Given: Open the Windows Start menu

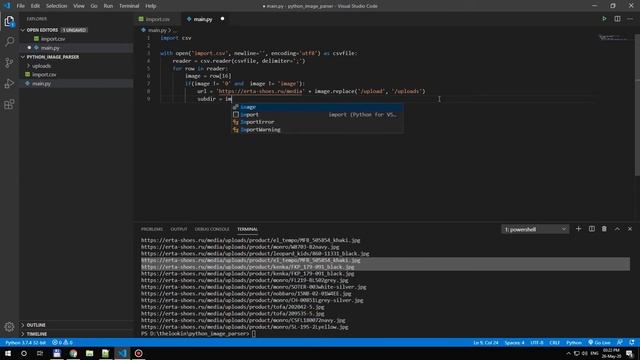Looking at the screenshot, I should tap(8, 353).
